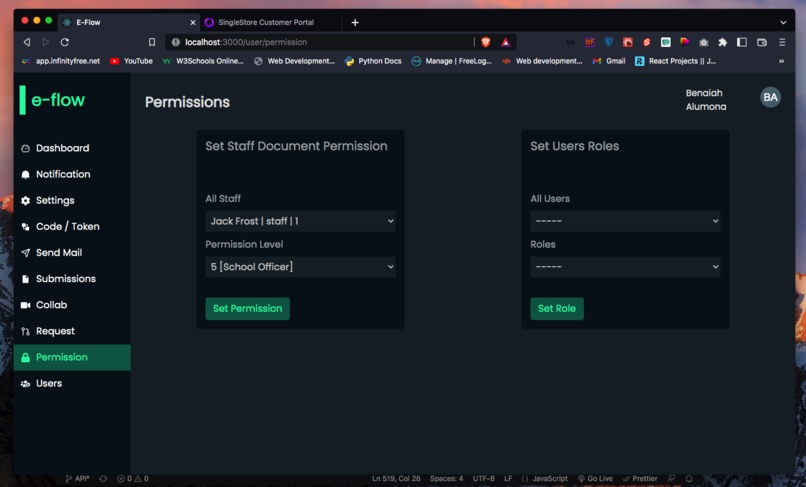The height and width of the screenshot is (487, 806).
Task: Reload the page with the refresh icon
Action: pyautogui.click(x=65, y=42)
